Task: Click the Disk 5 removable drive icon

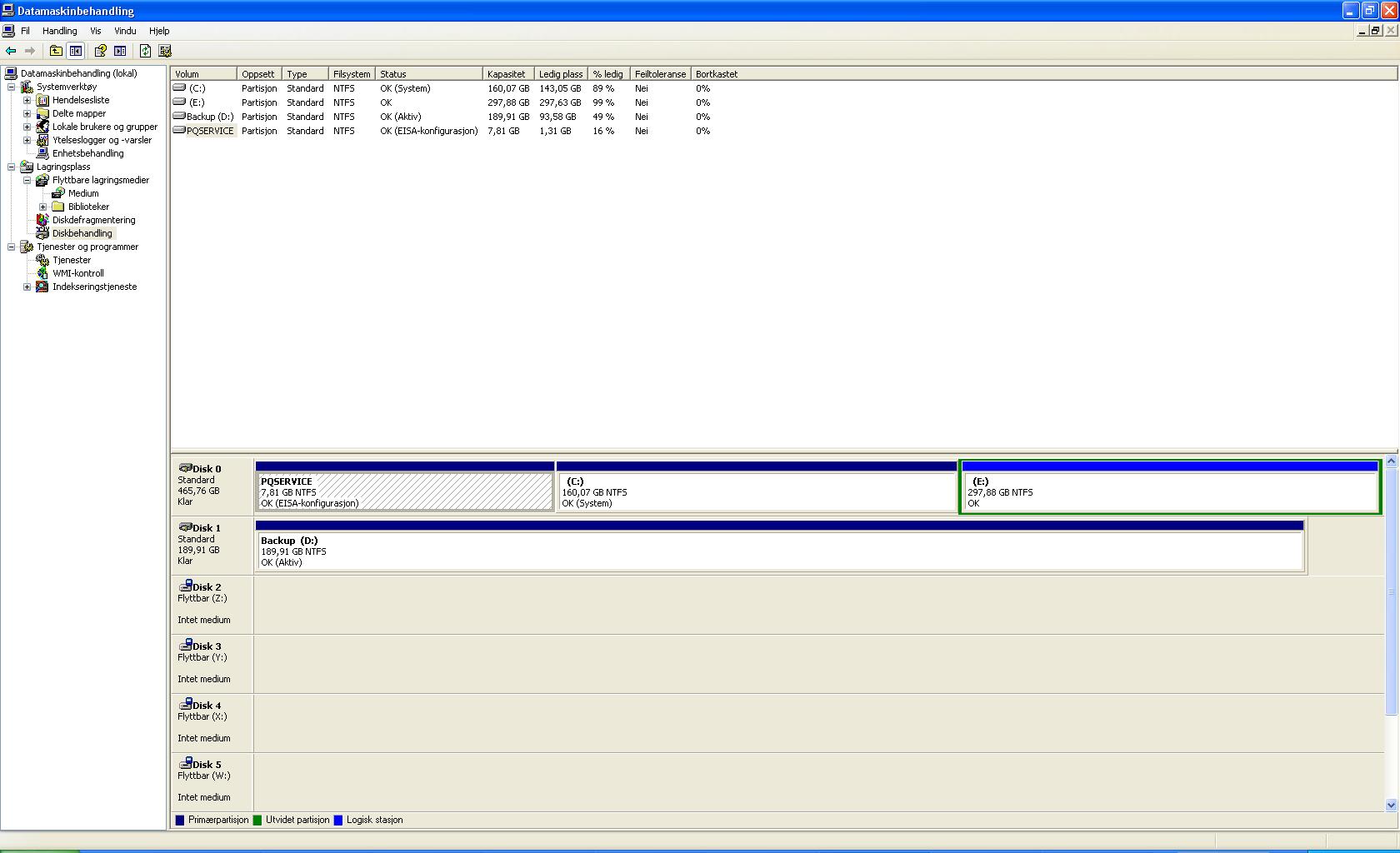Action: [x=185, y=764]
